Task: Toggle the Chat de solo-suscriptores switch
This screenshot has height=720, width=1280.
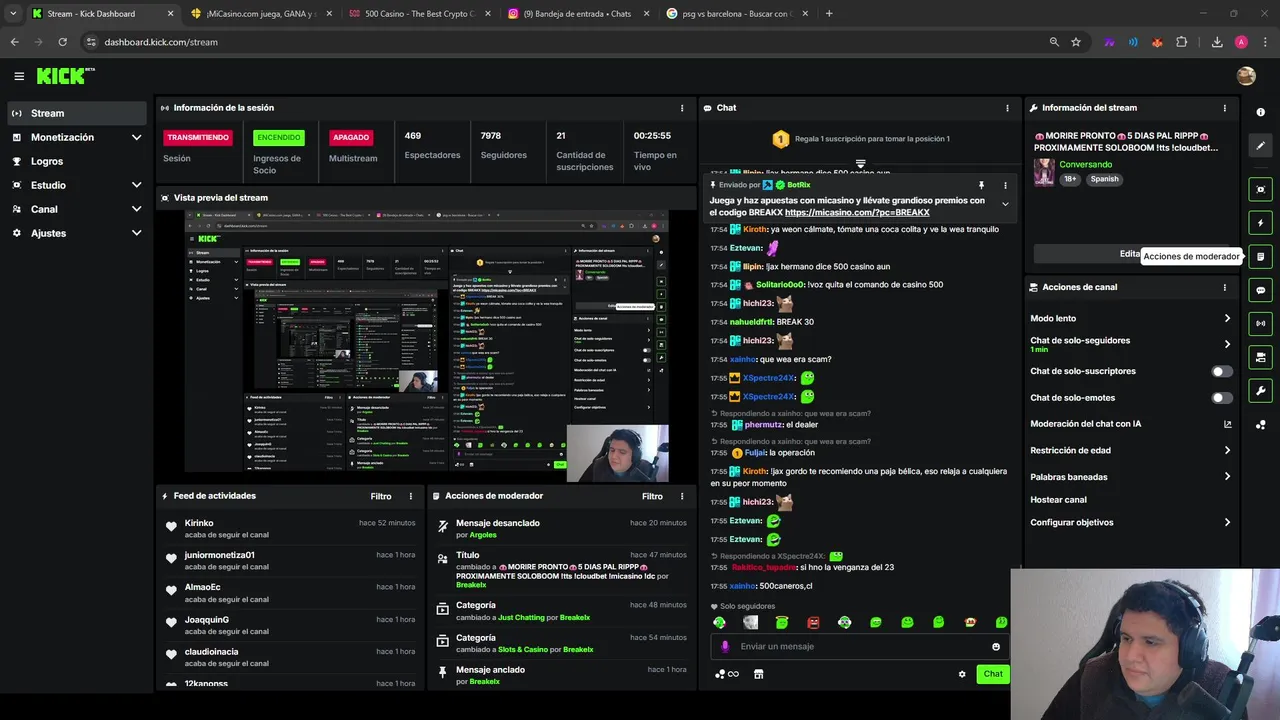Action: pos(1222,371)
